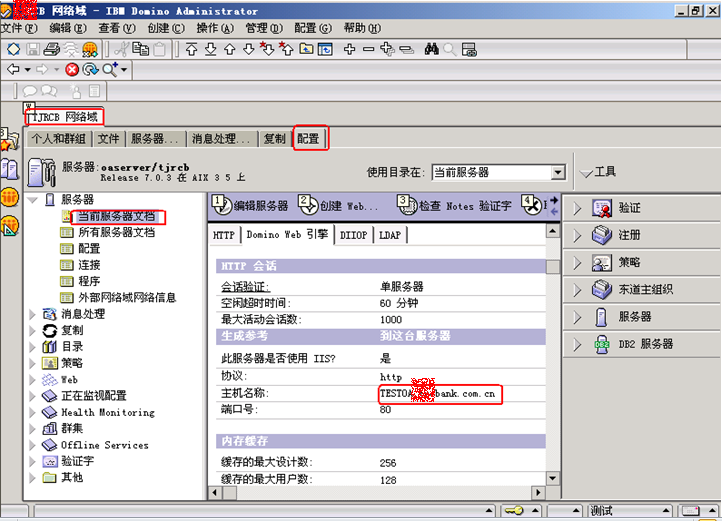Screen dimensions: 722x521
Task: Click the Refresh icon next to Stop
Action: point(90,70)
